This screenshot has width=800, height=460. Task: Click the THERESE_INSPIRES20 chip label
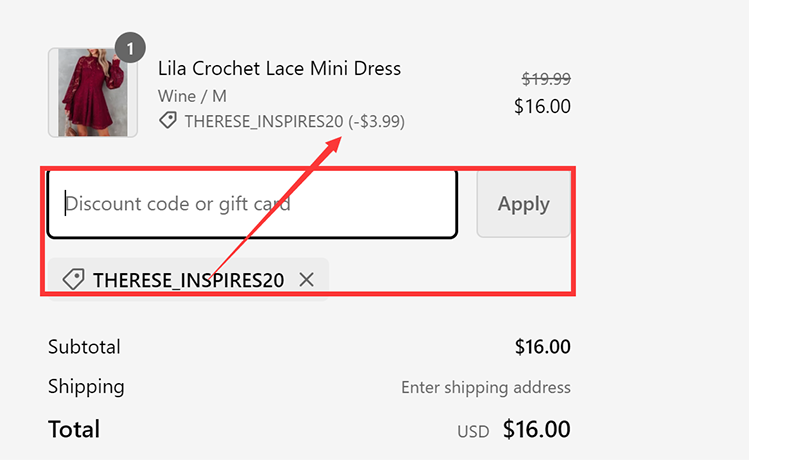[188, 280]
